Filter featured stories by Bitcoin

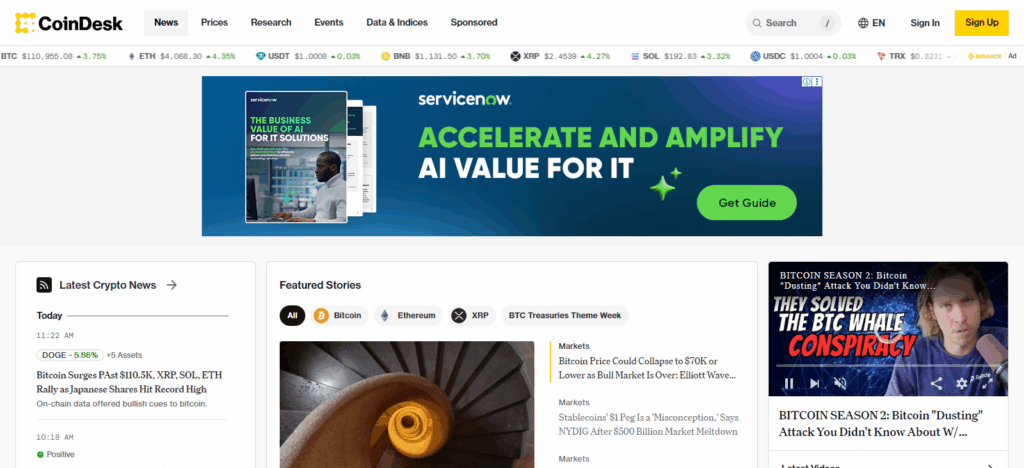(x=340, y=315)
